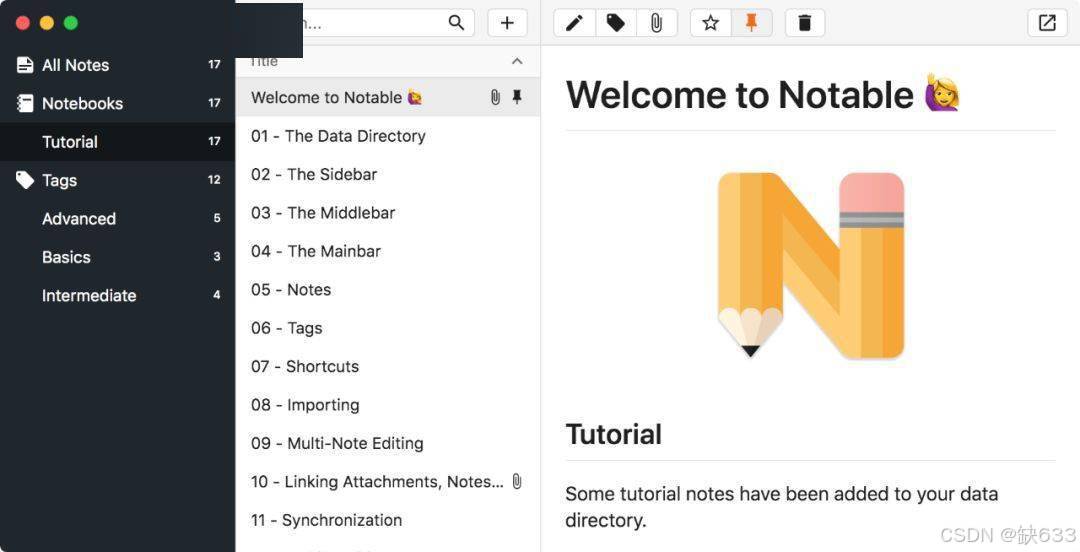Select the Basics tag

117,257
